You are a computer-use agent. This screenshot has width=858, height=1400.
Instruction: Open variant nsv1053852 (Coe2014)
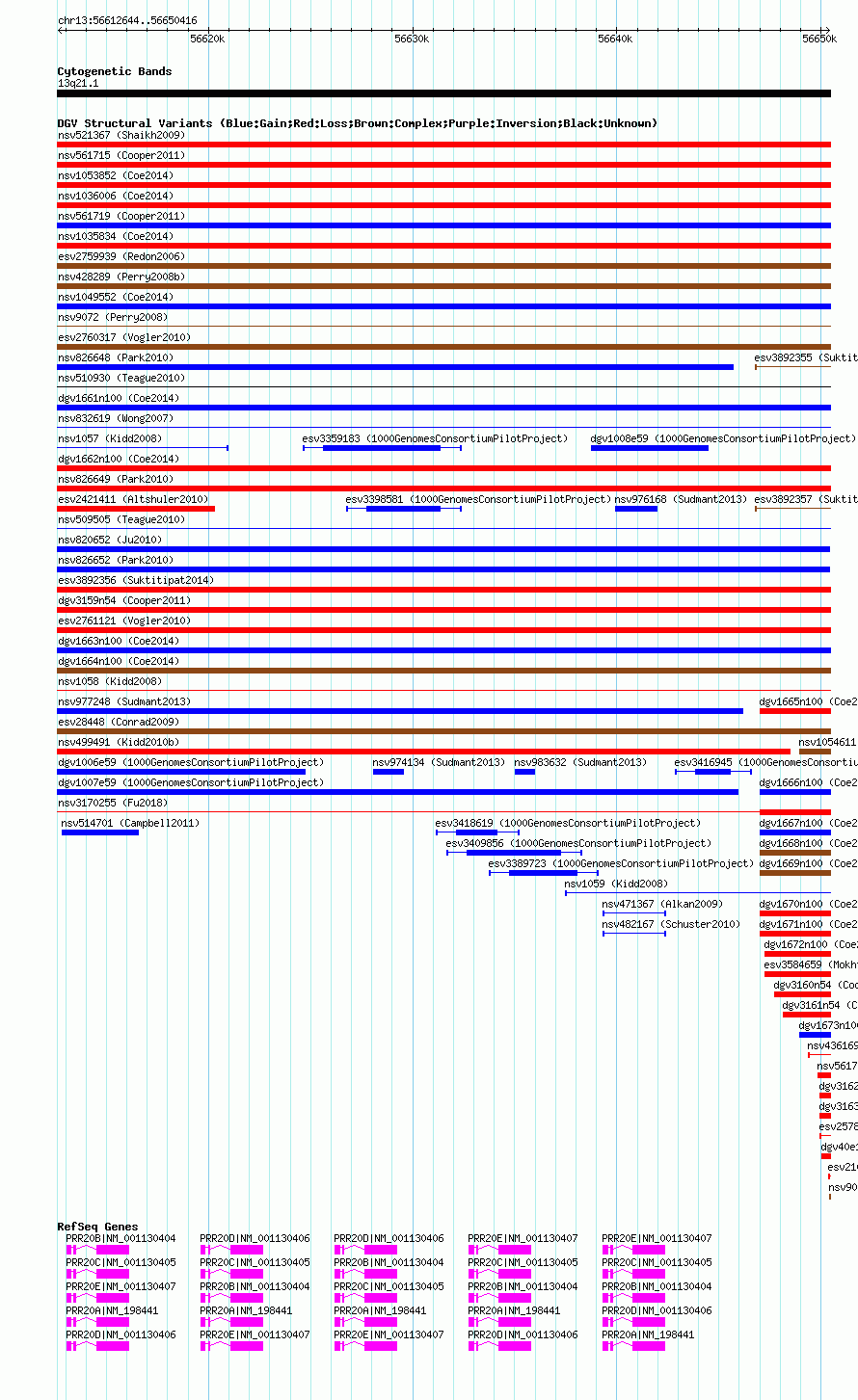[116, 175]
